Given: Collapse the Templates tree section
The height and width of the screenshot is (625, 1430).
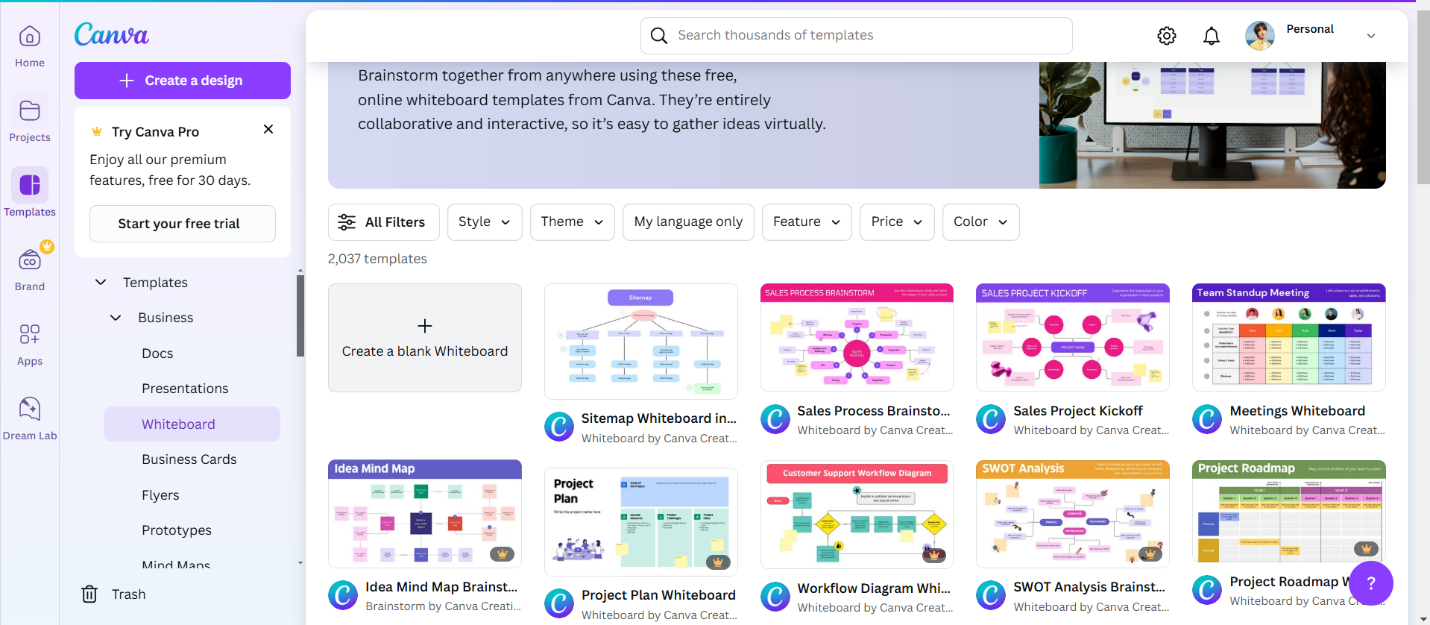Looking at the screenshot, I should [x=101, y=283].
